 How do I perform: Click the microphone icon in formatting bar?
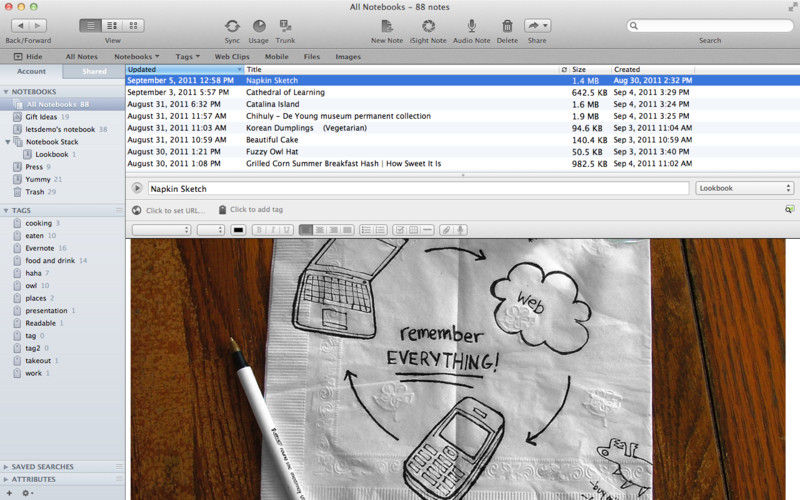460,230
